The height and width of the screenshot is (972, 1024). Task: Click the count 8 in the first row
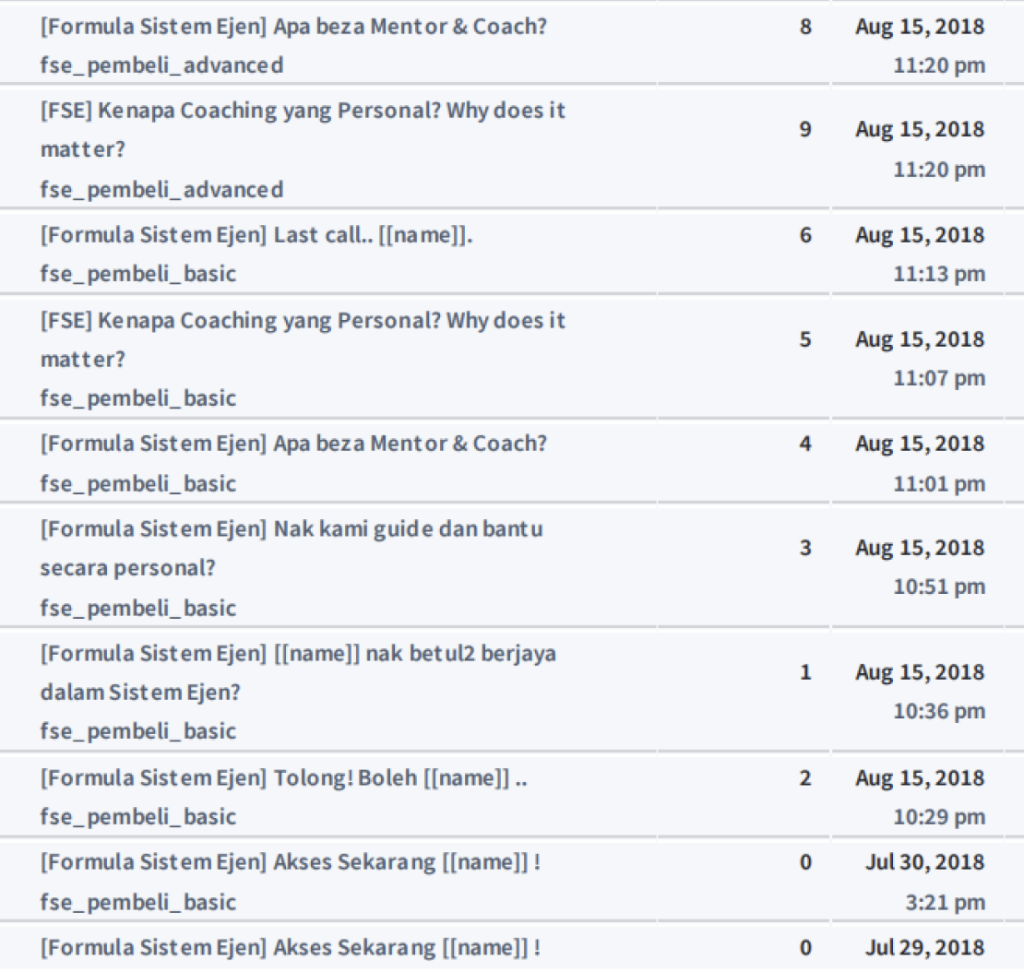pos(806,27)
